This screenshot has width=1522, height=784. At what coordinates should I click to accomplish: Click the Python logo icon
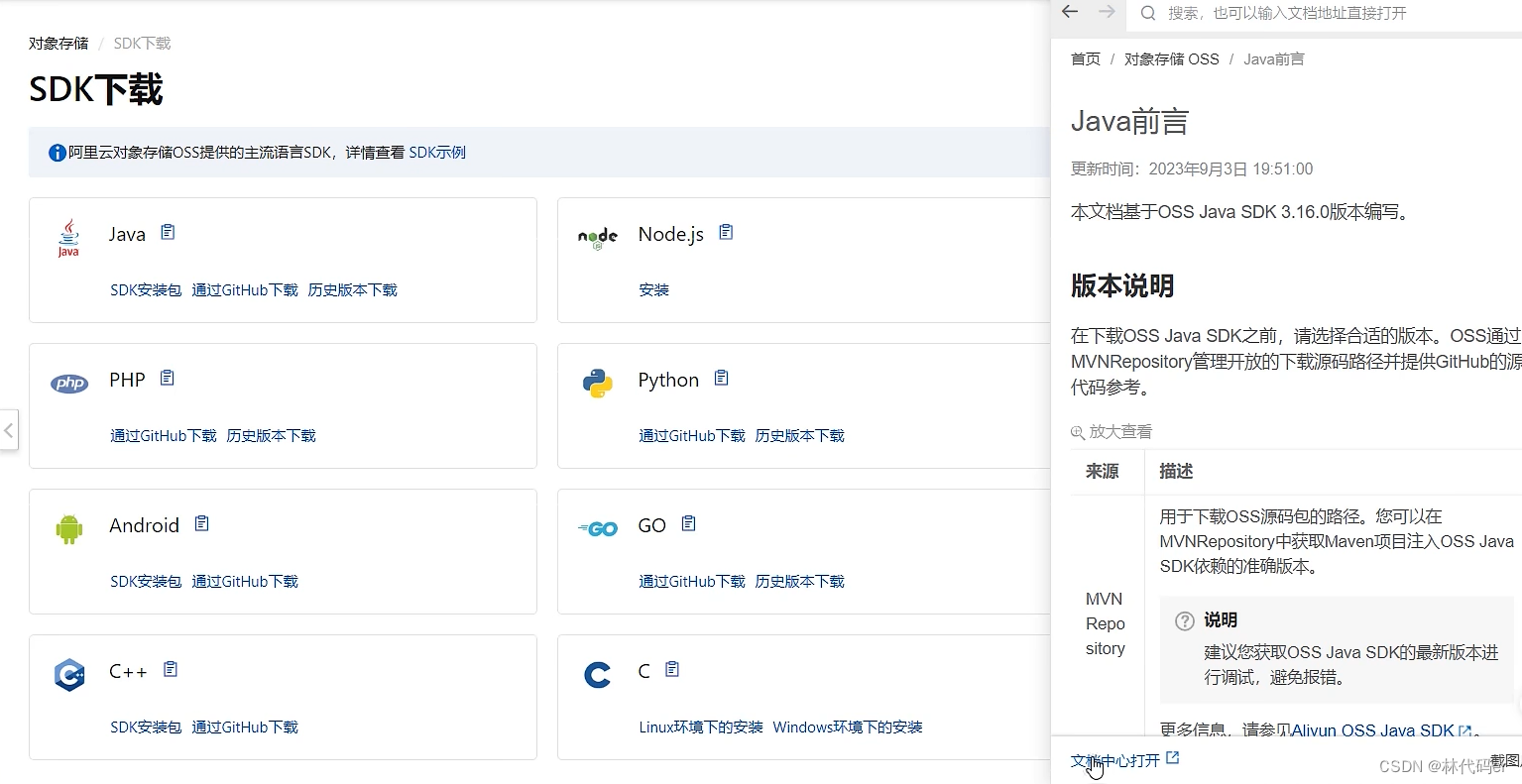596,382
